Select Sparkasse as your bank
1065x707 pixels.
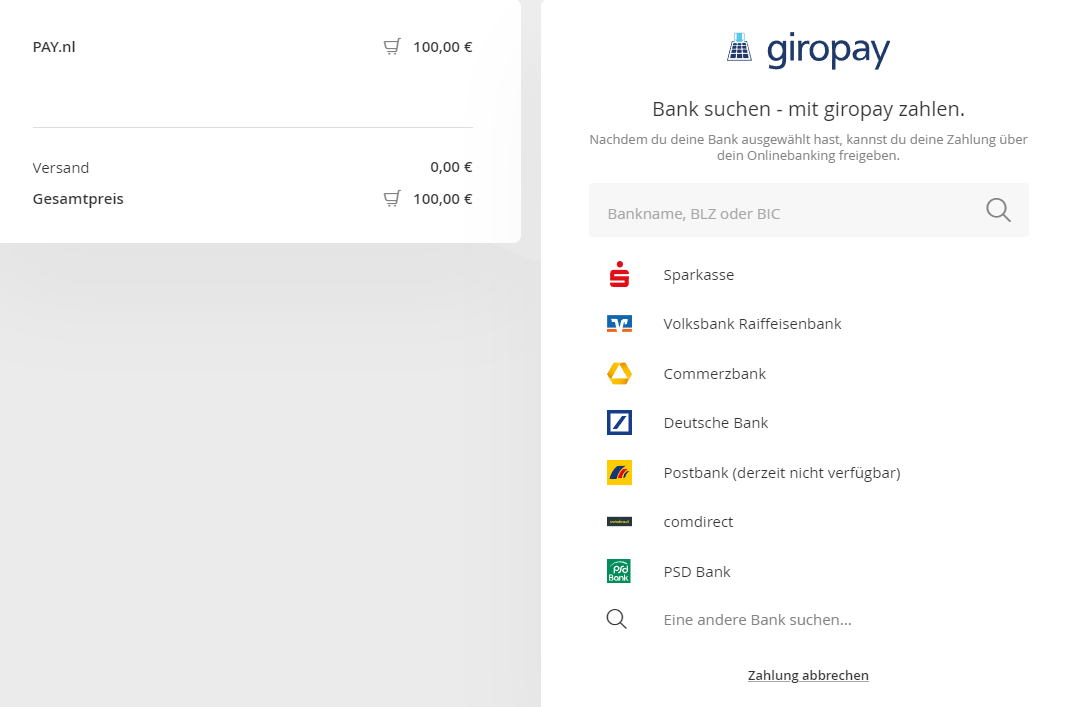(699, 275)
